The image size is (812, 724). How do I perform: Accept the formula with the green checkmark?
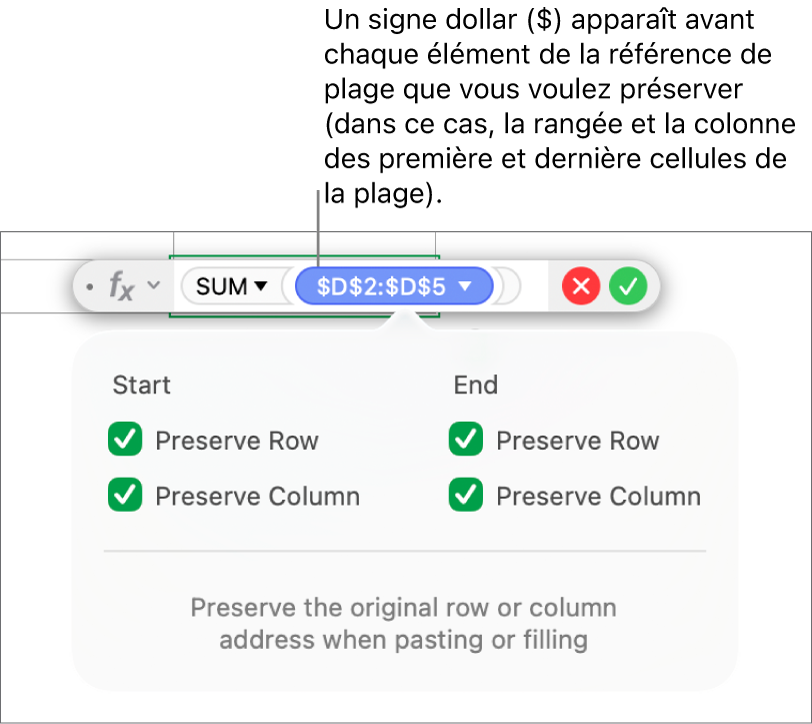point(628,288)
